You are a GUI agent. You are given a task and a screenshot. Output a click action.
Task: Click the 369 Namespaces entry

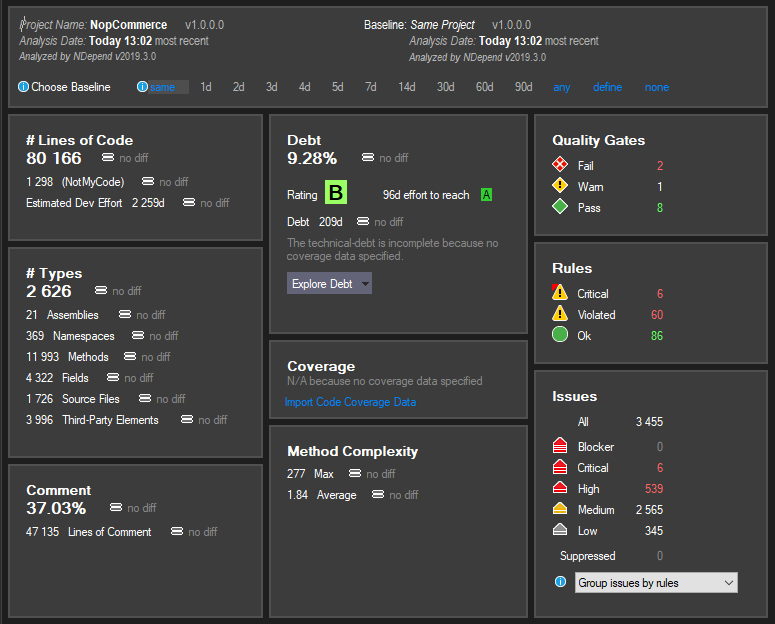pyautogui.click(x=70, y=336)
